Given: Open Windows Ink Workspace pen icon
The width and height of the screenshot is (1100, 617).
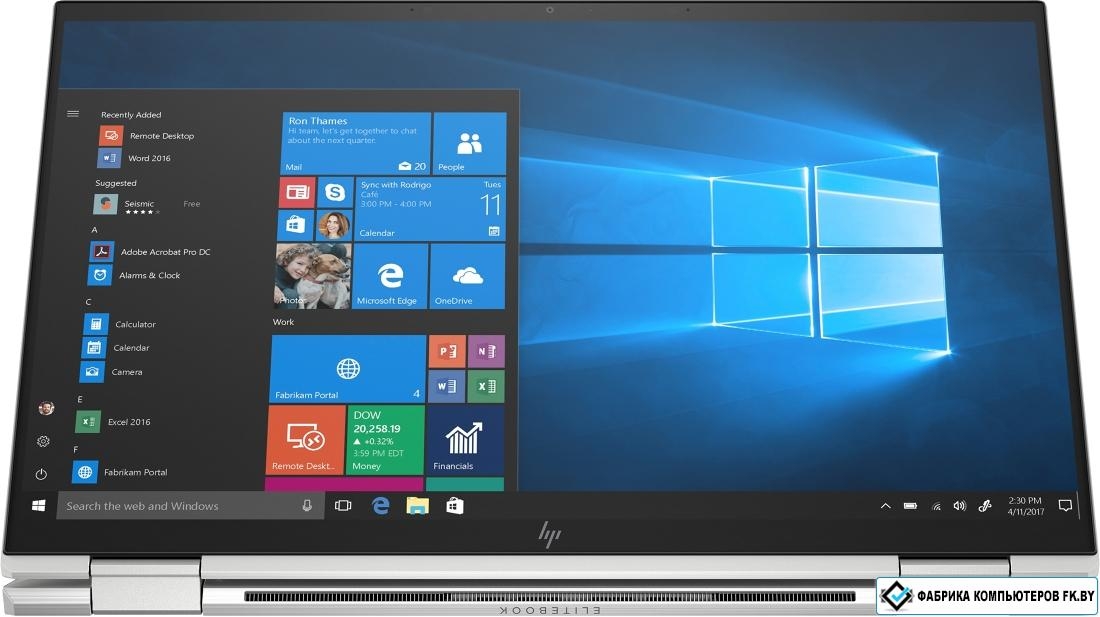Looking at the screenshot, I should pyautogui.click(x=985, y=506).
